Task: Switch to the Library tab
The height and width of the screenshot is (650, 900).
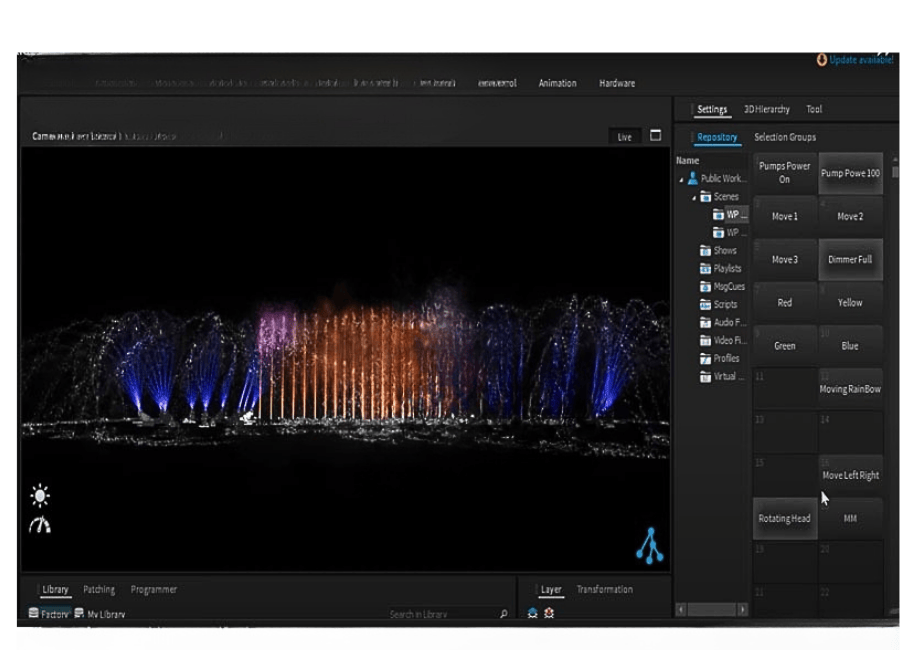Action: 55,589
